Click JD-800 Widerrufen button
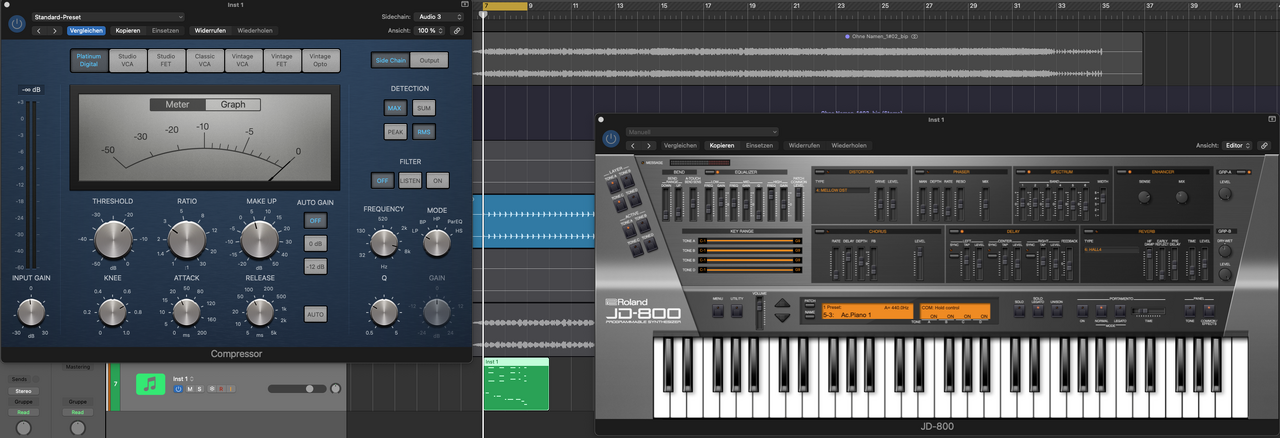This screenshot has width=1280, height=438. 804,145
